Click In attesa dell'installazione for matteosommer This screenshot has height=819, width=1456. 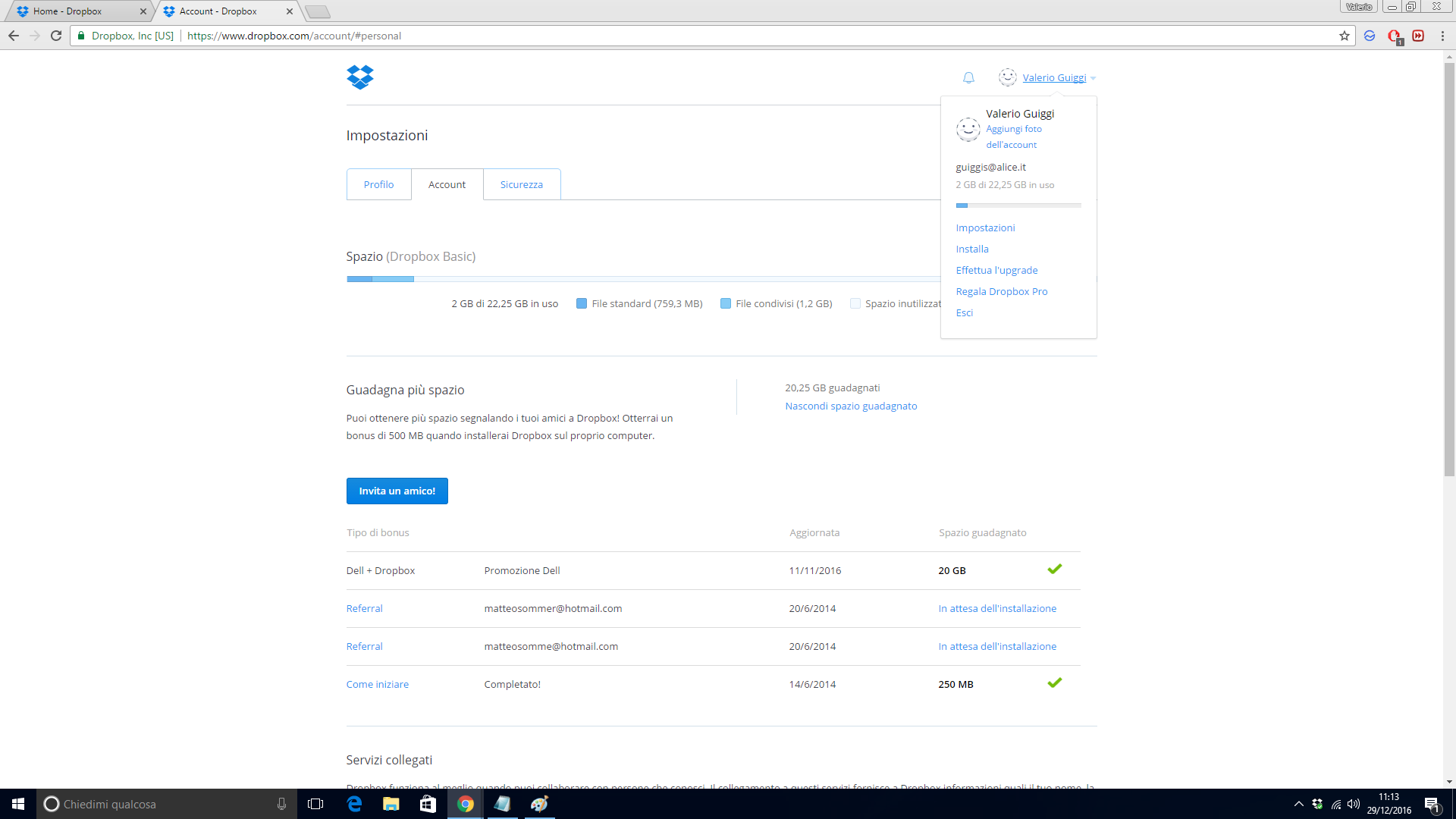(997, 608)
